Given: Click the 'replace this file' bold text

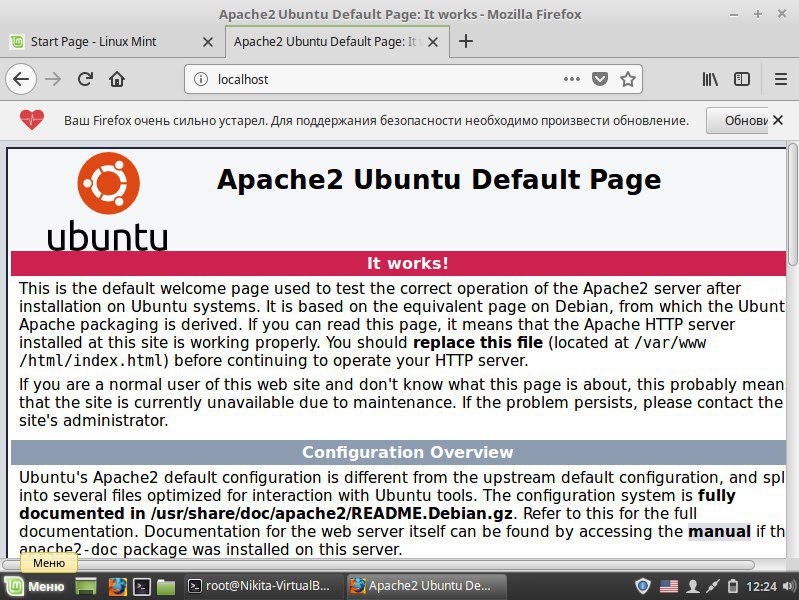Looking at the screenshot, I should (478, 342).
